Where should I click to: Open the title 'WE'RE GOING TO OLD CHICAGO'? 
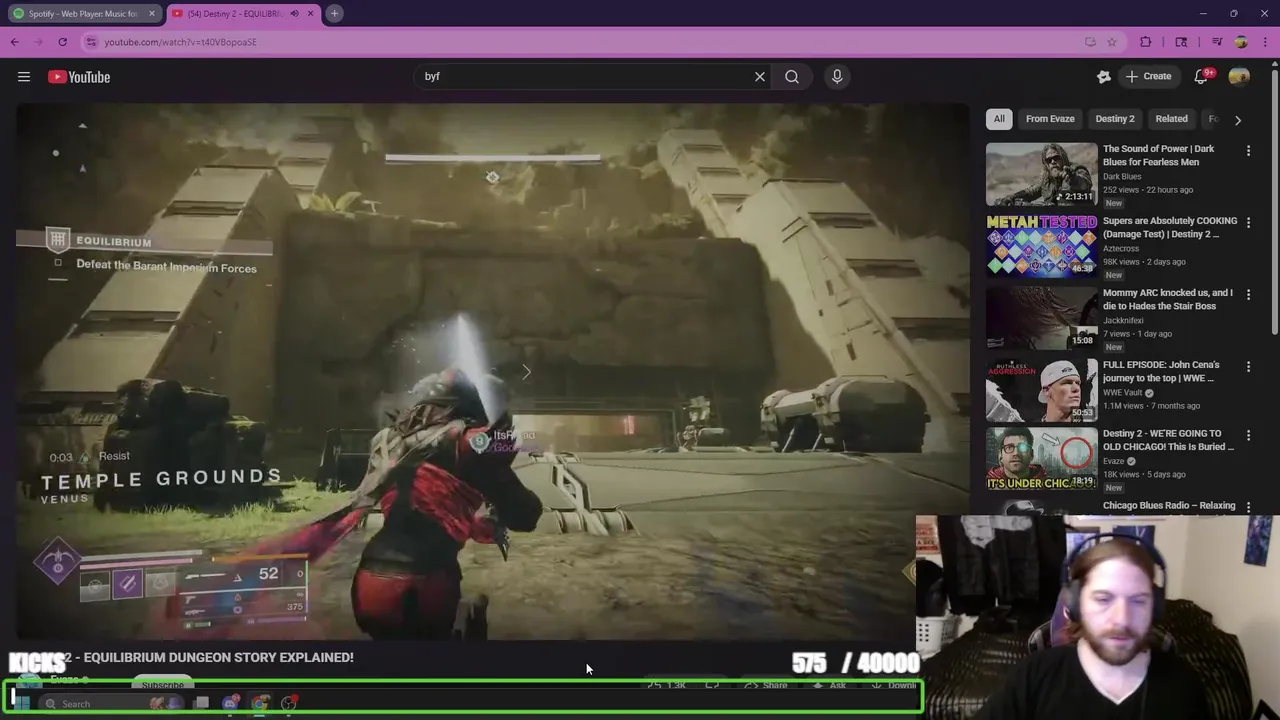[1168, 440]
